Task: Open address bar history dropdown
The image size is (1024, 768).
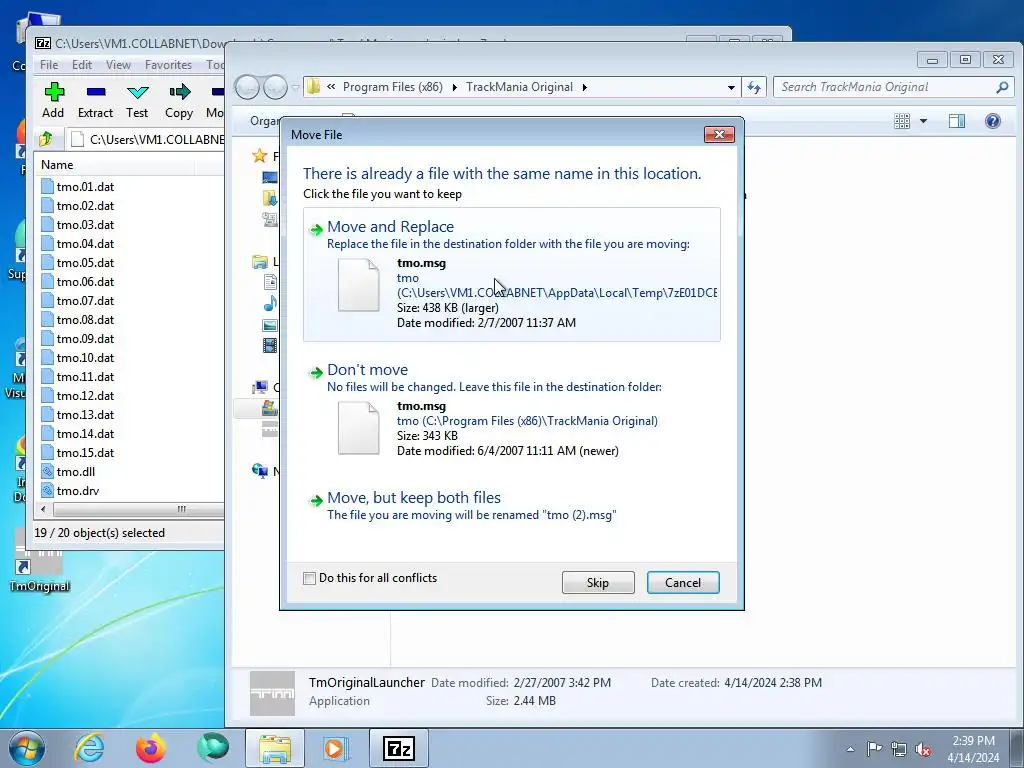Action: (x=731, y=88)
